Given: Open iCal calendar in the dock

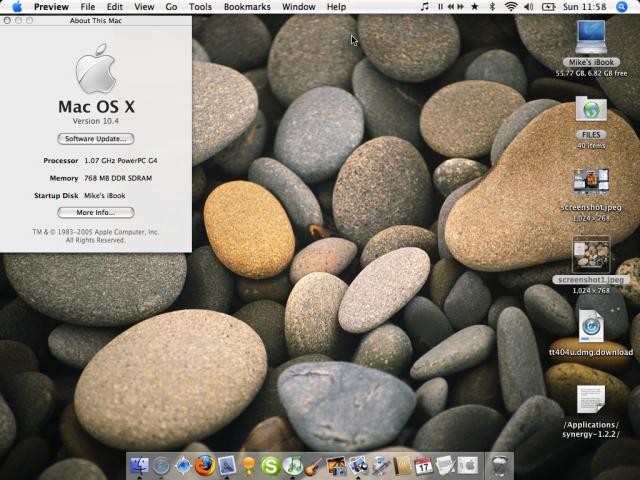Looking at the screenshot, I should point(424,465).
